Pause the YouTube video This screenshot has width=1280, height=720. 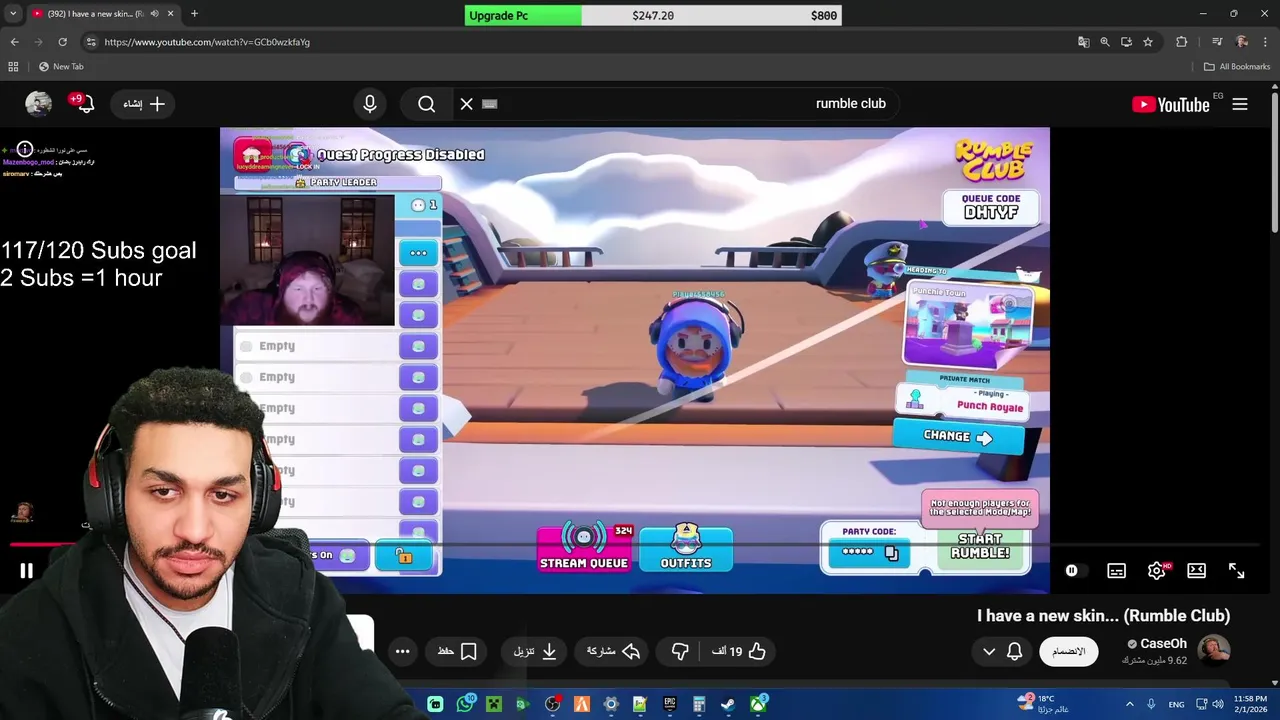click(27, 571)
